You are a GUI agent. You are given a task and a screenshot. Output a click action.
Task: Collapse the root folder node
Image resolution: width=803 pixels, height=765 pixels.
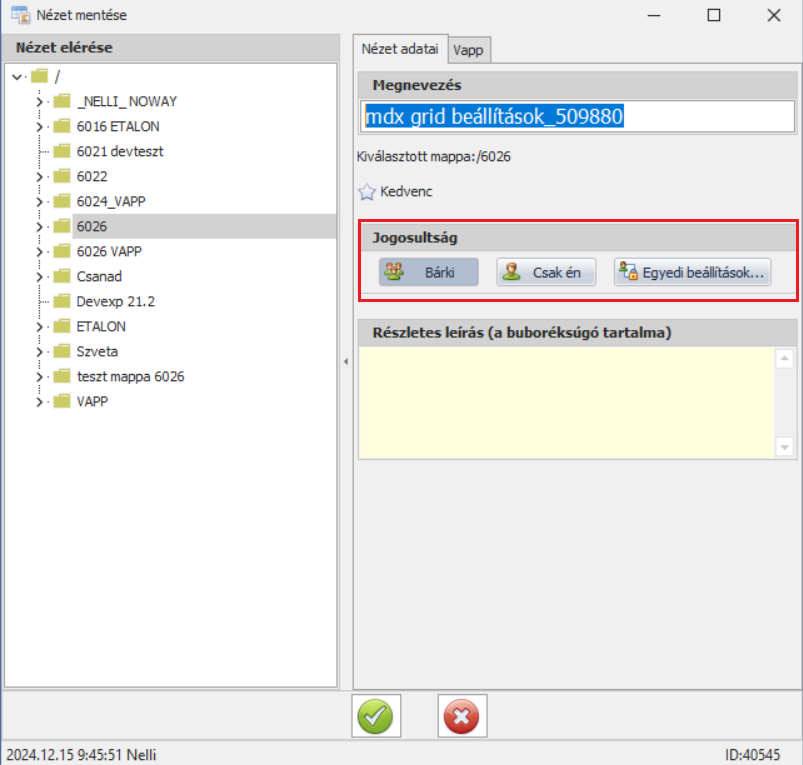click(x=17, y=77)
